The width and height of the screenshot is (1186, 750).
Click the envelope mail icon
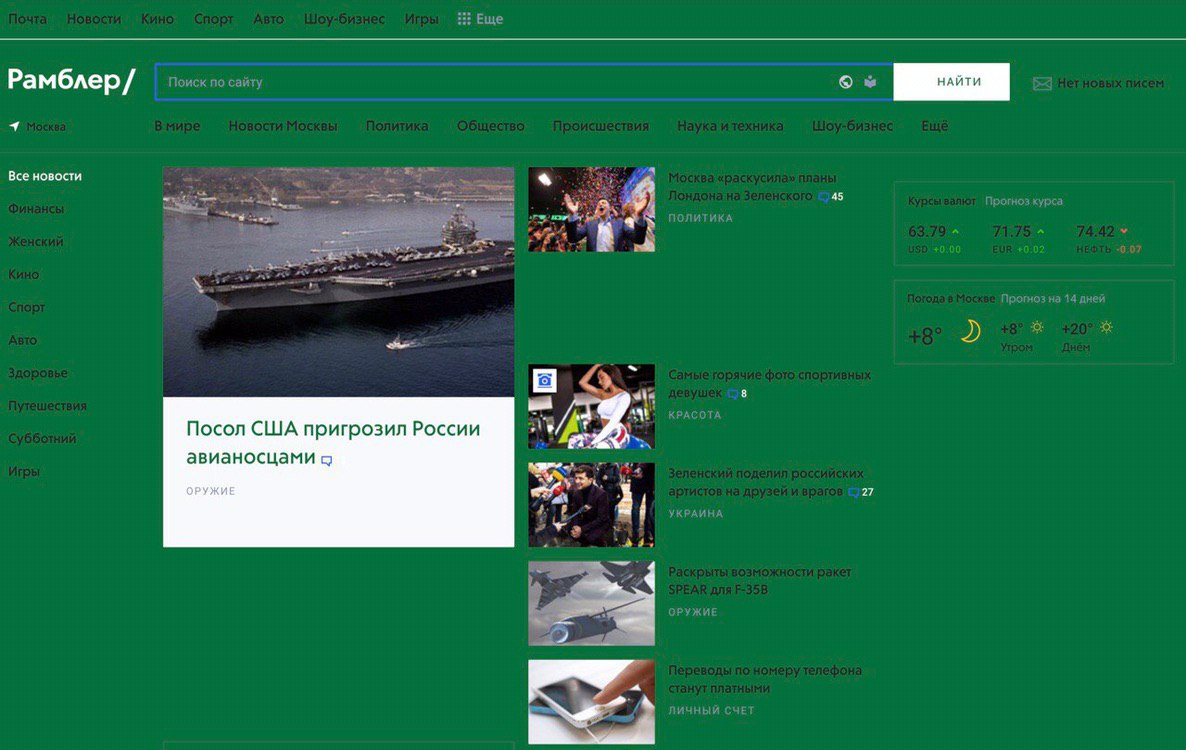coord(1042,83)
